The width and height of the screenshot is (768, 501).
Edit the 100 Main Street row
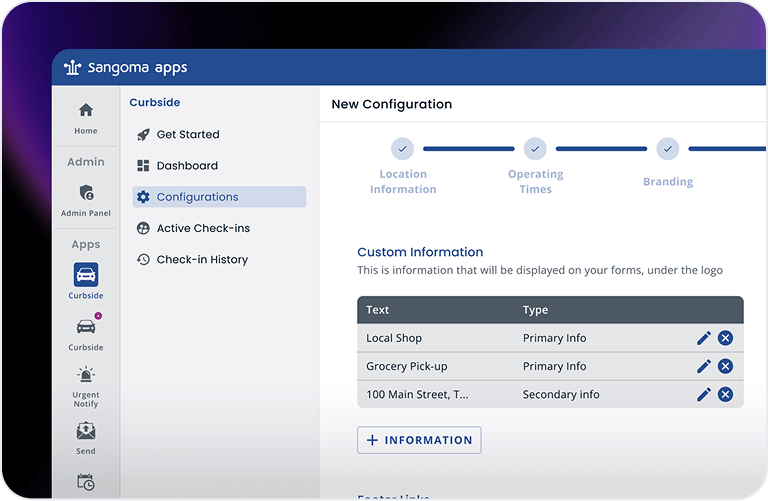point(704,394)
